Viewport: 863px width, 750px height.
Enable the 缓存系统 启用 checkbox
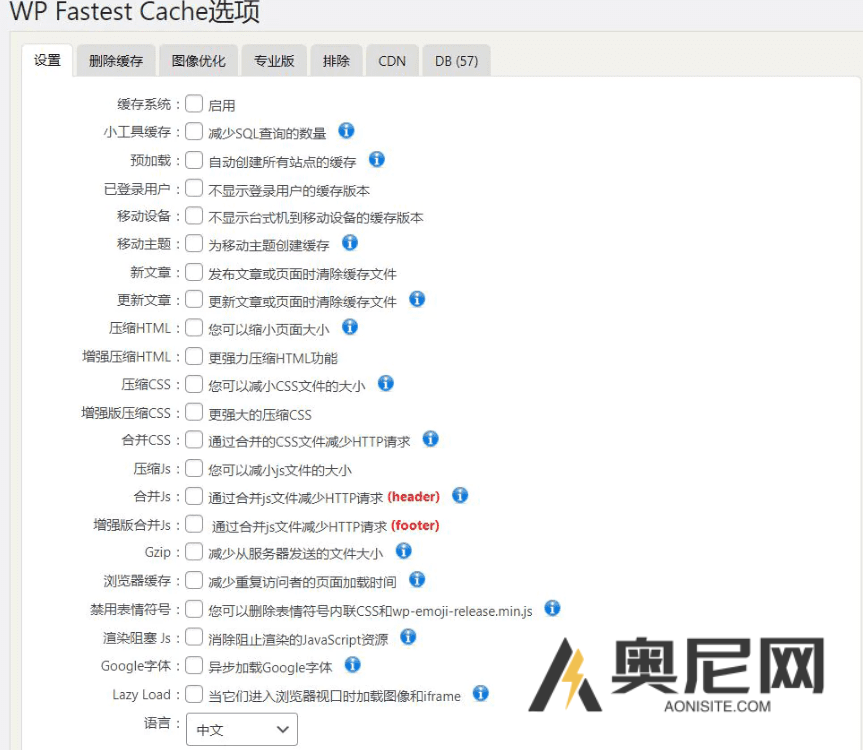click(194, 103)
